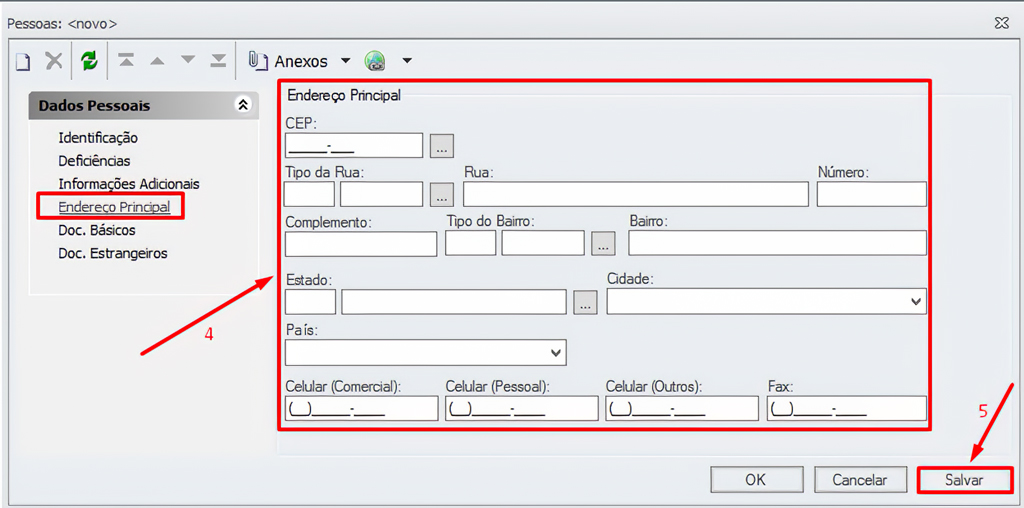The width and height of the screenshot is (1024, 508).
Task: Refresh using the green arrows icon
Action: click(x=89, y=61)
